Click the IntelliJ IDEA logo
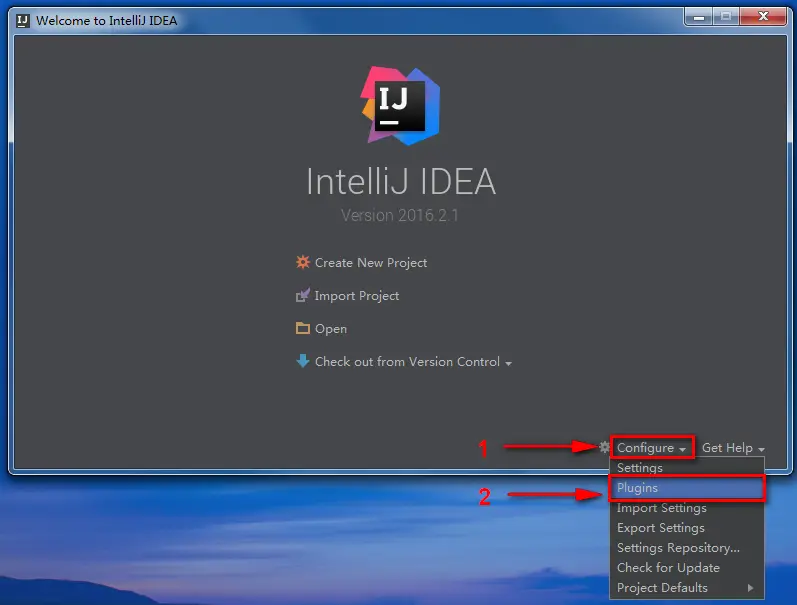This screenshot has height=605, width=797. click(x=401, y=106)
